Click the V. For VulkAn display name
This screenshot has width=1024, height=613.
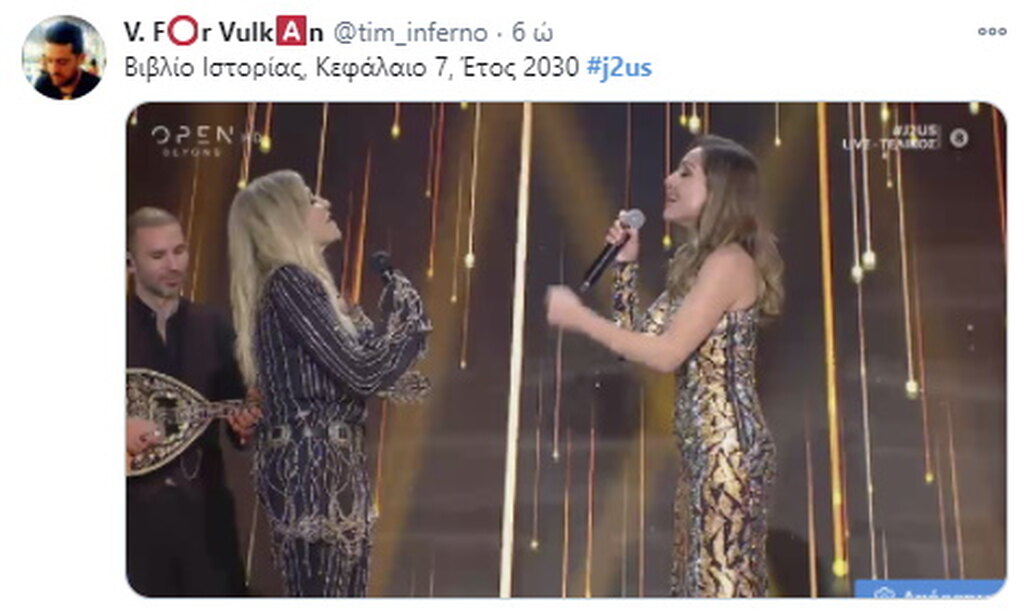[x=223, y=32]
